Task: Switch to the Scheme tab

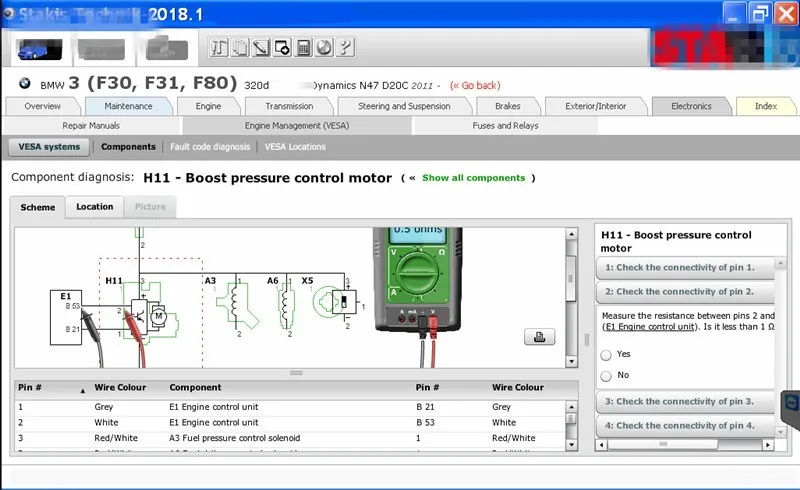Action: pyautogui.click(x=38, y=208)
